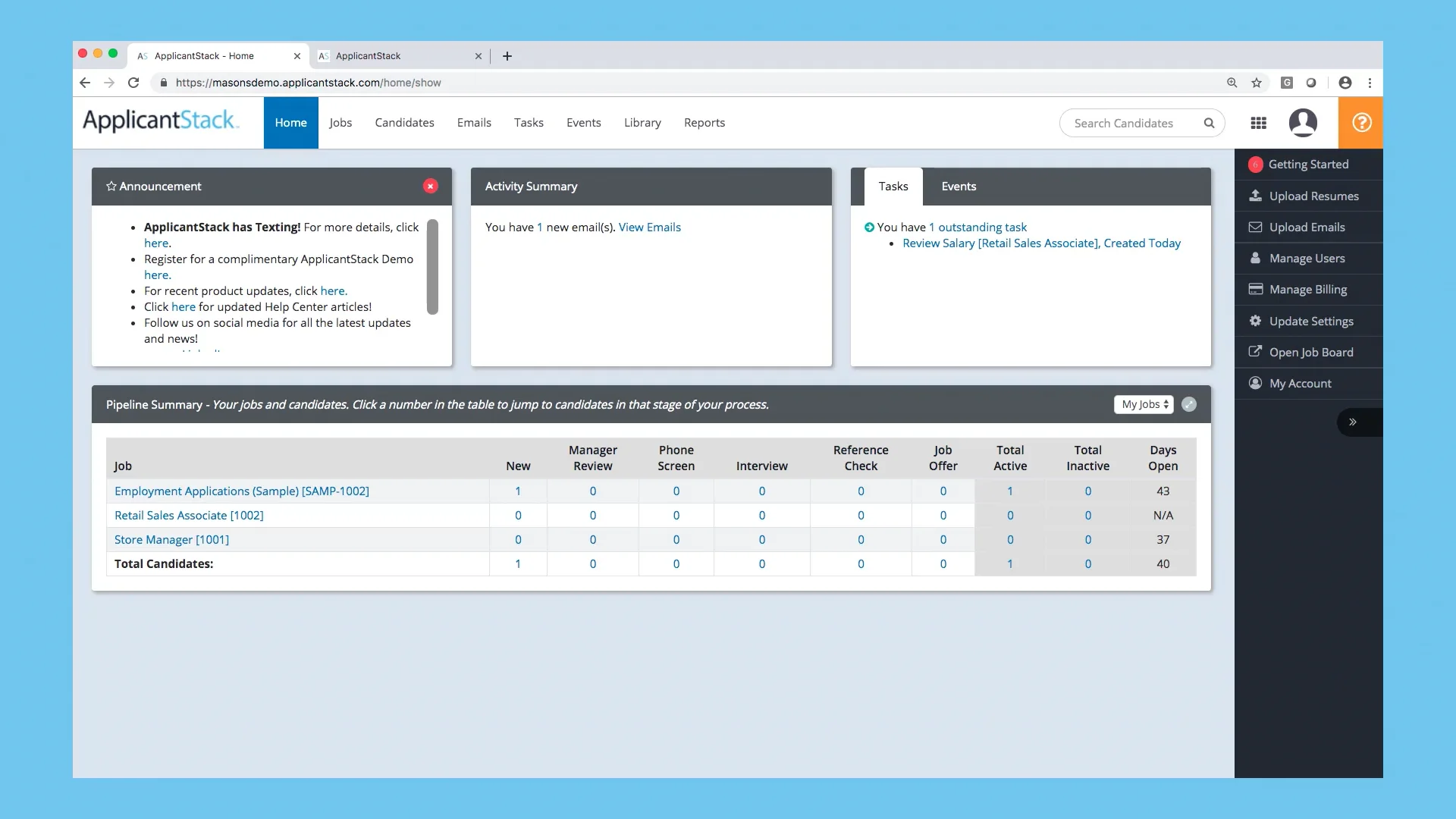
Task: Open the orange help question mark icon
Action: pos(1361,123)
